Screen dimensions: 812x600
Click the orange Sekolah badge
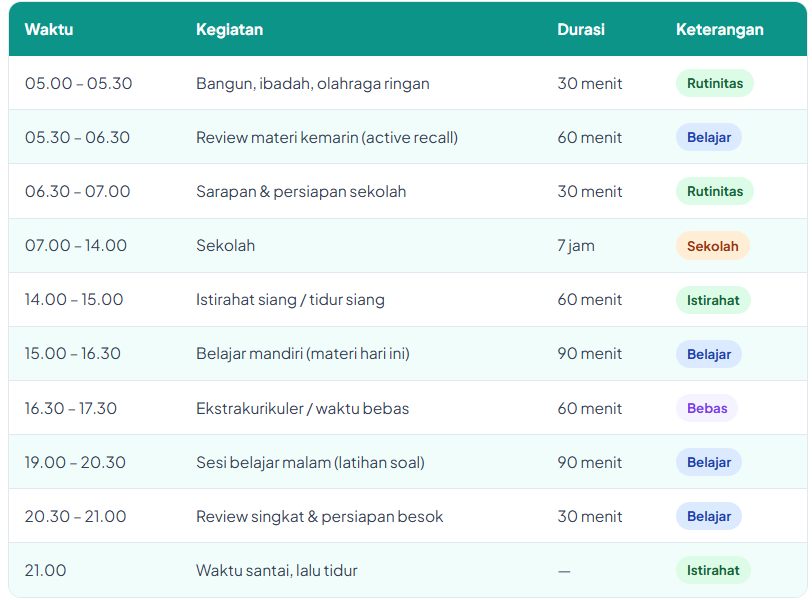(712, 245)
